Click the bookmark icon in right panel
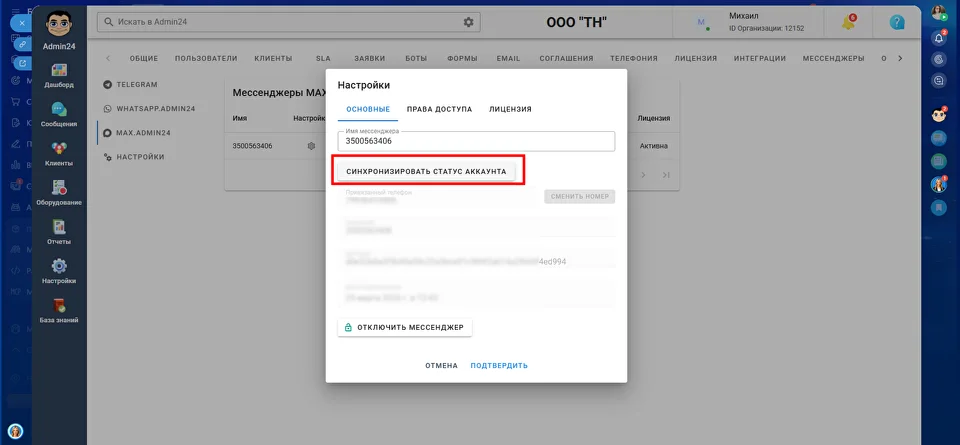The image size is (960, 445). tap(939, 208)
